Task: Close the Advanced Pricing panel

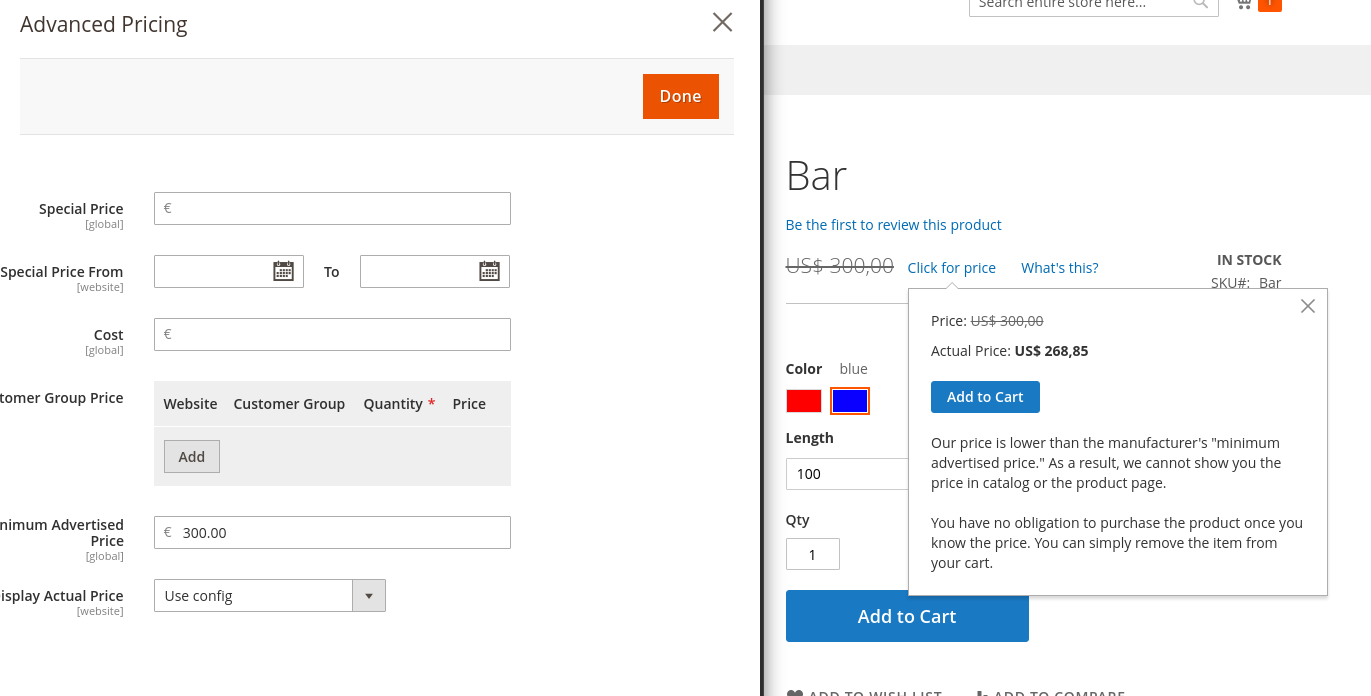Action: click(x=722, y=22)
